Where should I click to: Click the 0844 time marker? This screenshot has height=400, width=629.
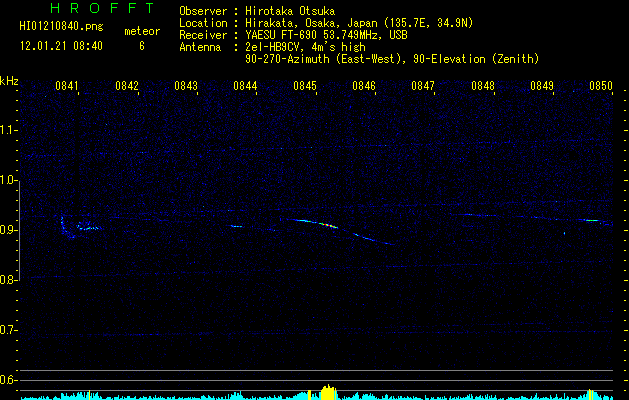coord(245,86)
